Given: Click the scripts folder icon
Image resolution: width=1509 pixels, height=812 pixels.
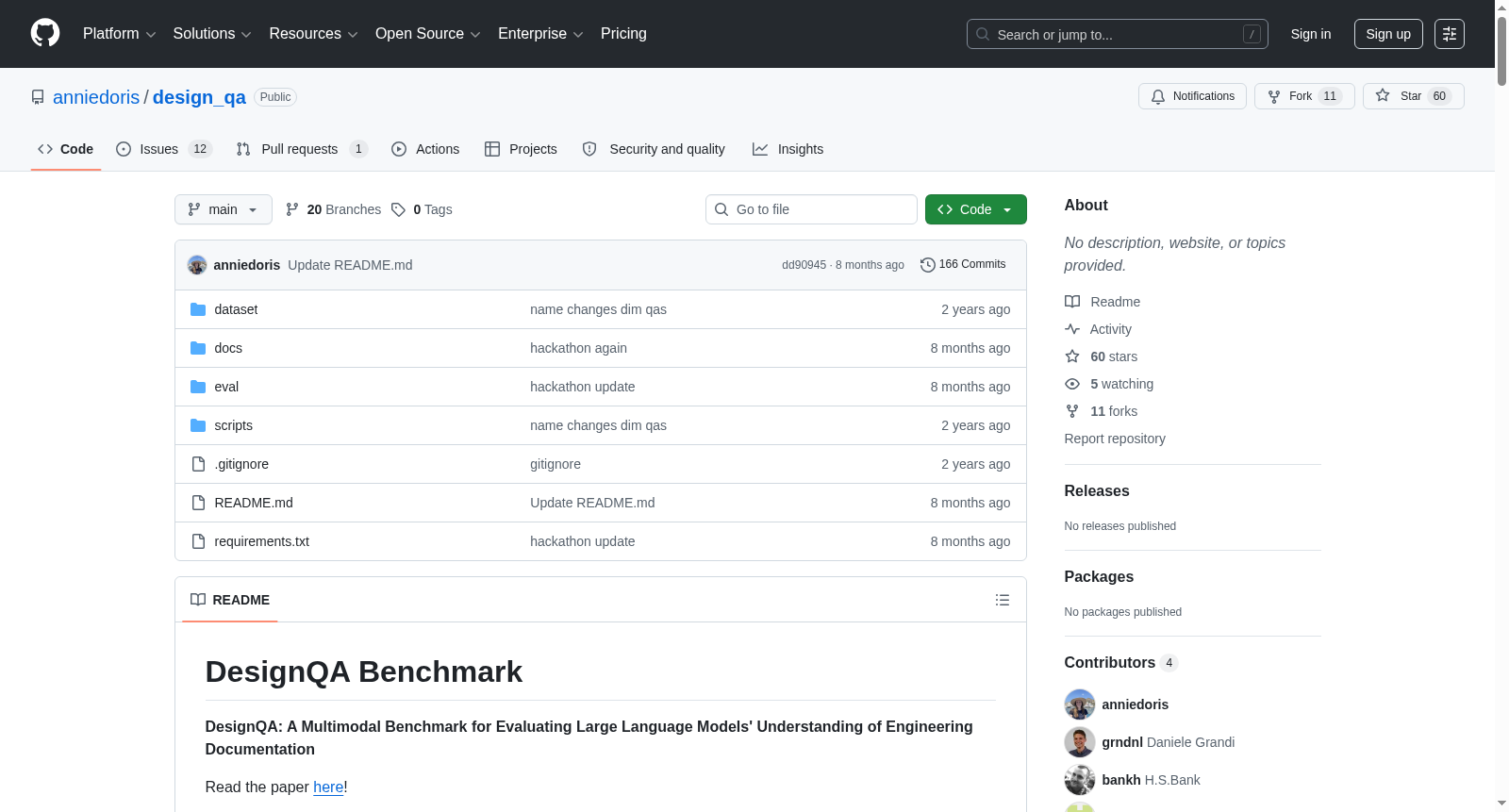Looking at the screenshot, I should 198,425.
